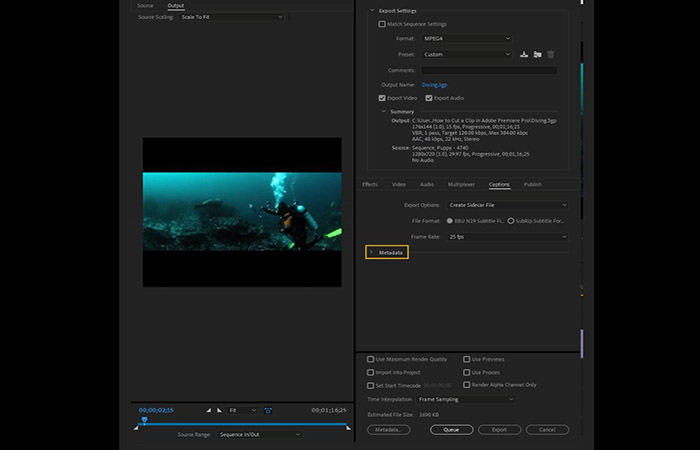Select the Captions tab
The height and width of the screenshot is (450, 700).
499,184
